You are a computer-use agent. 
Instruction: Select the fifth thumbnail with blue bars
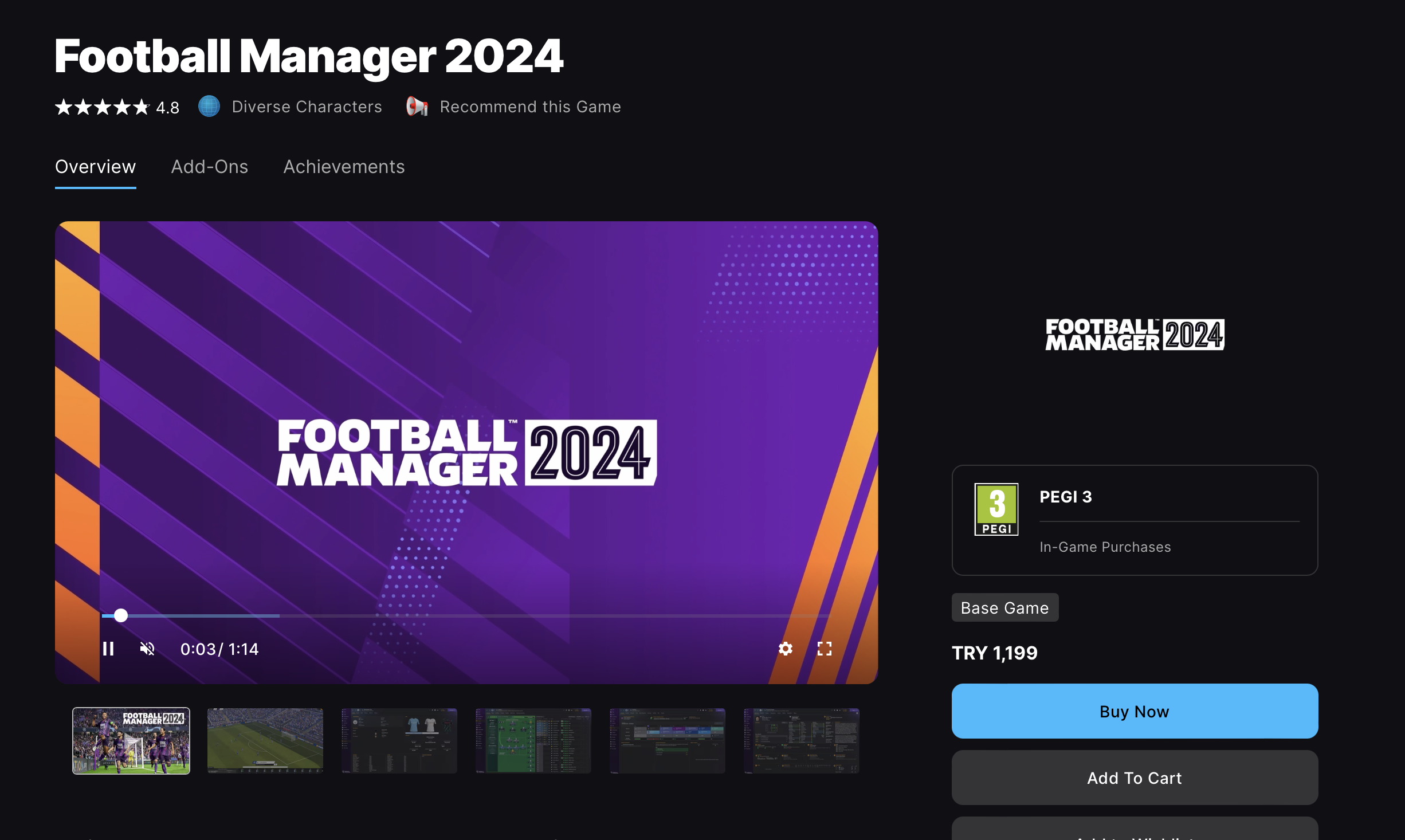[x=668, y=741]
